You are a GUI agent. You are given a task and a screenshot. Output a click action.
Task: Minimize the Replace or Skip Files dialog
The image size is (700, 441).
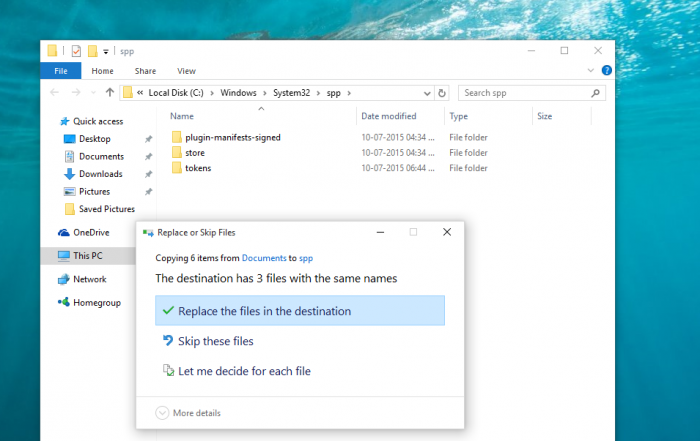[x=380, y=232]
